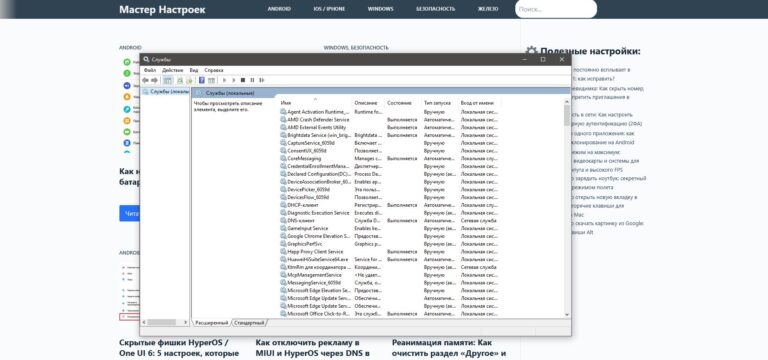Image resolution: width=768 pixels, height=360 pixels.
Task: Click the gear icon beside GraphicsPerfSvc
Action: [x=283, y=243]
